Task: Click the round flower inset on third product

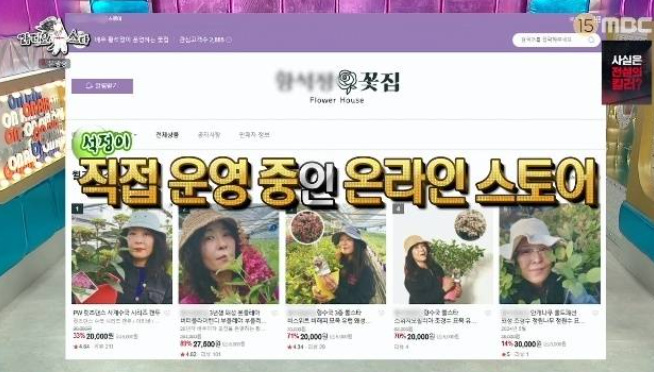Action: point(307,227)
